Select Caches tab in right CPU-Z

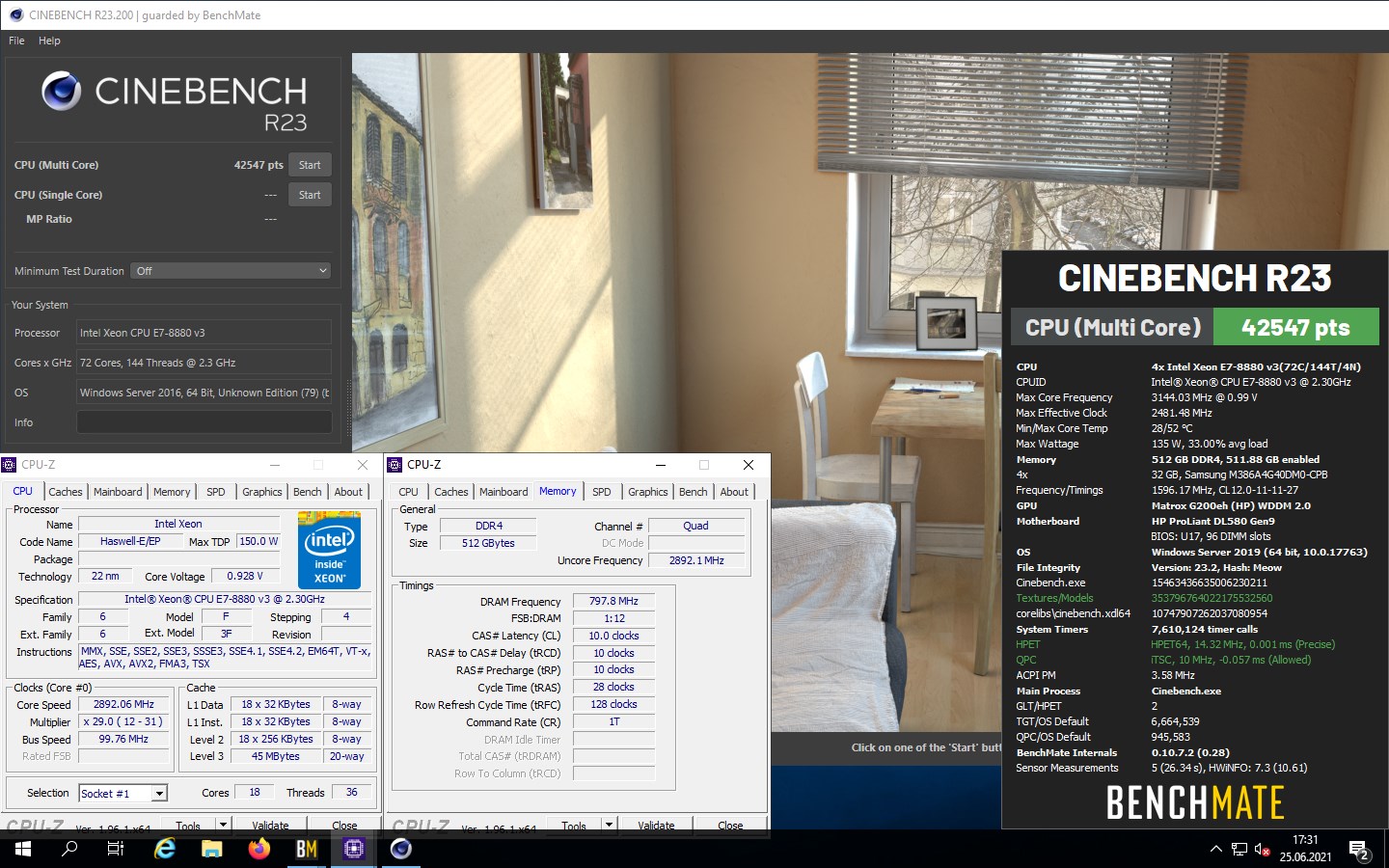tap(451, 492)
